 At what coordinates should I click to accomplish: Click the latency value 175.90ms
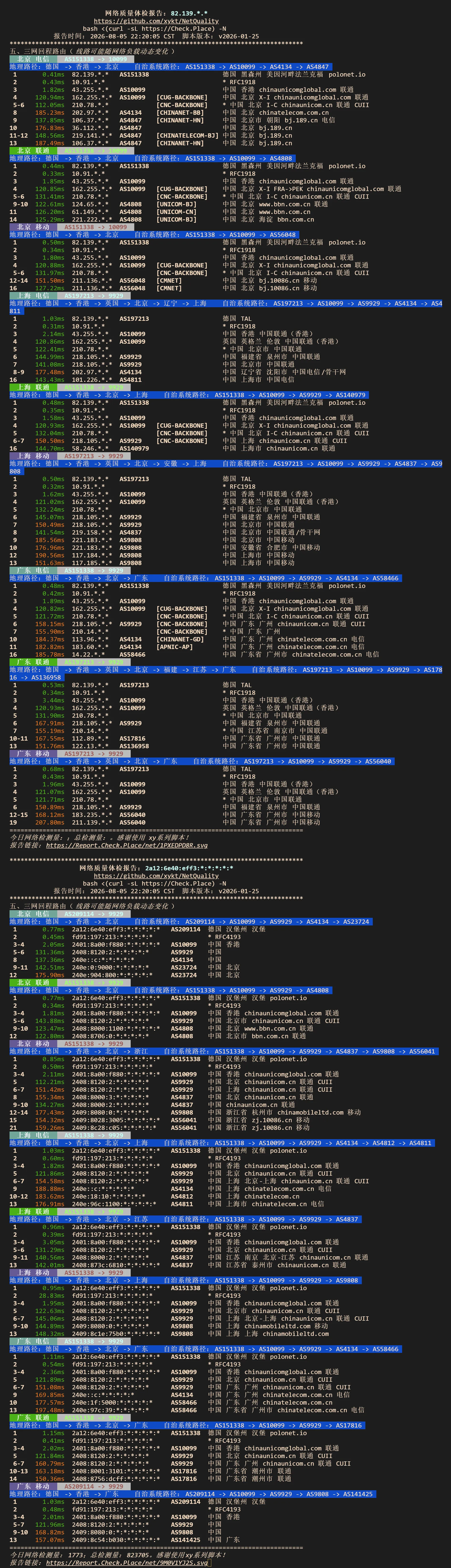pyautogui.click(x=49, y=975)
